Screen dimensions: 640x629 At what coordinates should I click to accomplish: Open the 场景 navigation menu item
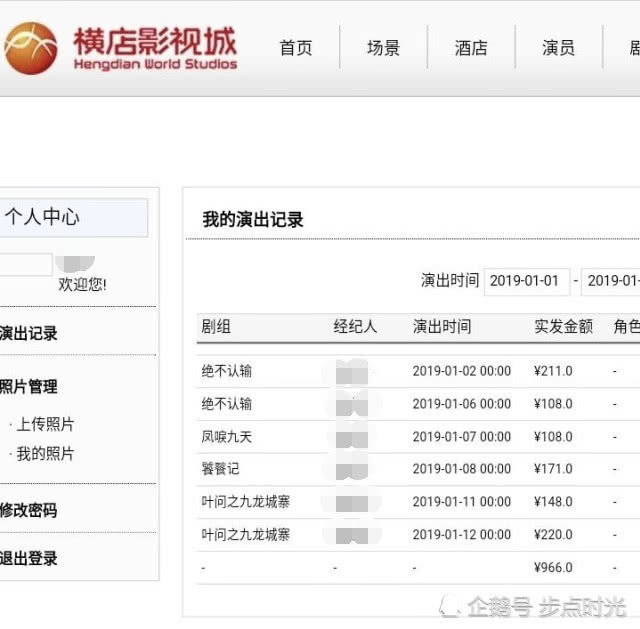pyautogui.click(x=383, y=48)
